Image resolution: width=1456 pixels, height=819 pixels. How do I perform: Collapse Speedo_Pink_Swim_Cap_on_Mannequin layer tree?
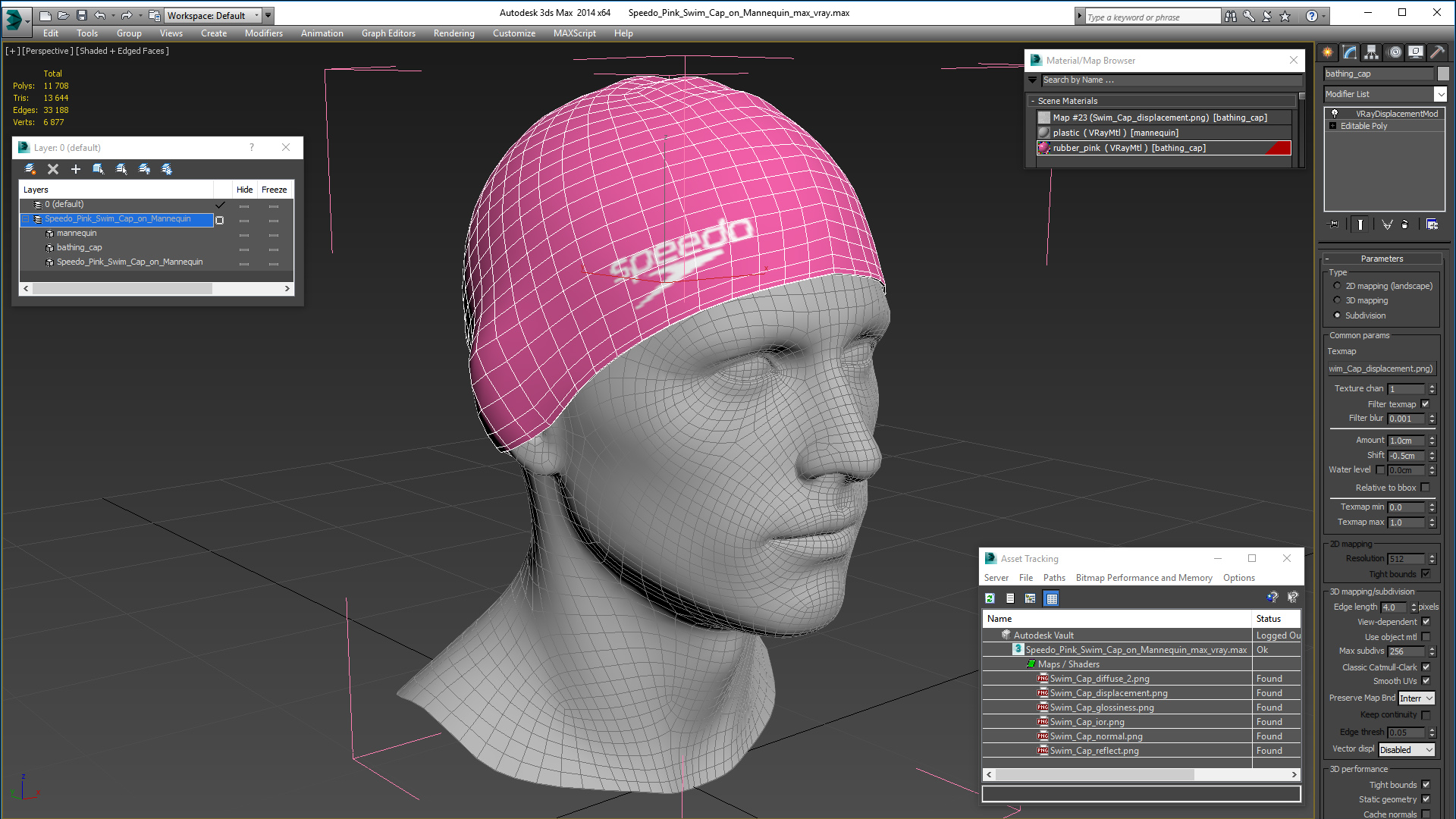[25, 219]
